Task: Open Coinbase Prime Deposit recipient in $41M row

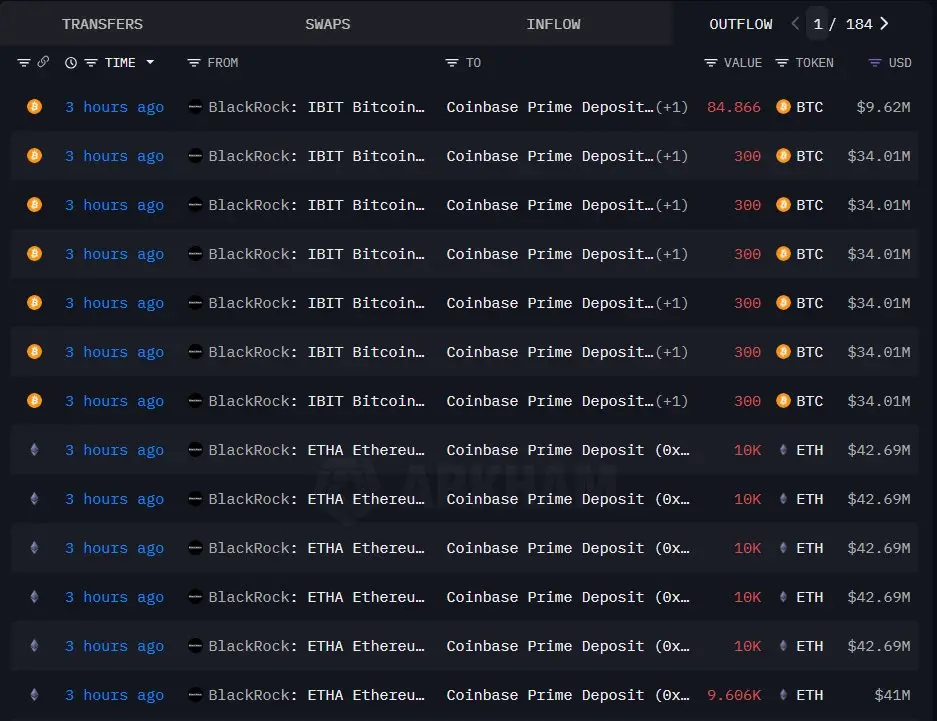Action: pyautogui.click(x=568, y=695)
